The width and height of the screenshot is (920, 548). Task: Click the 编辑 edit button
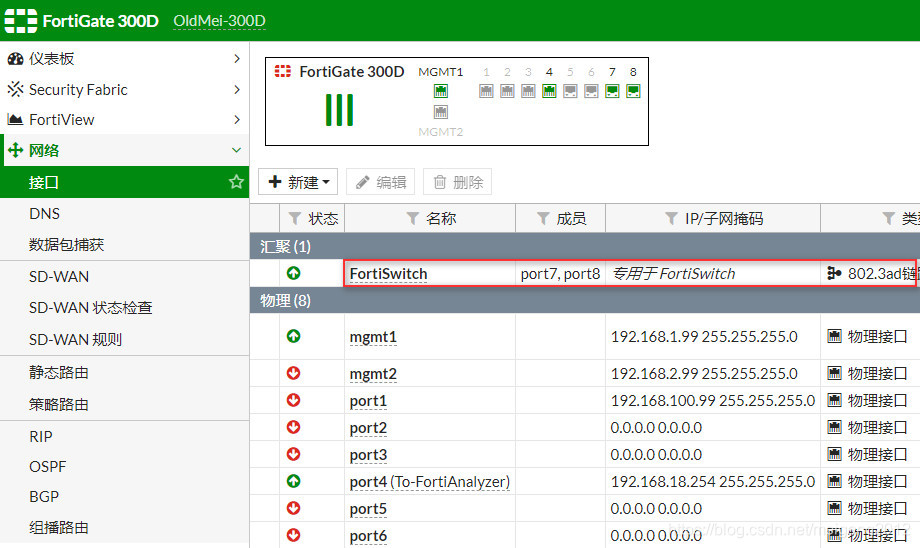coord(380,182)
